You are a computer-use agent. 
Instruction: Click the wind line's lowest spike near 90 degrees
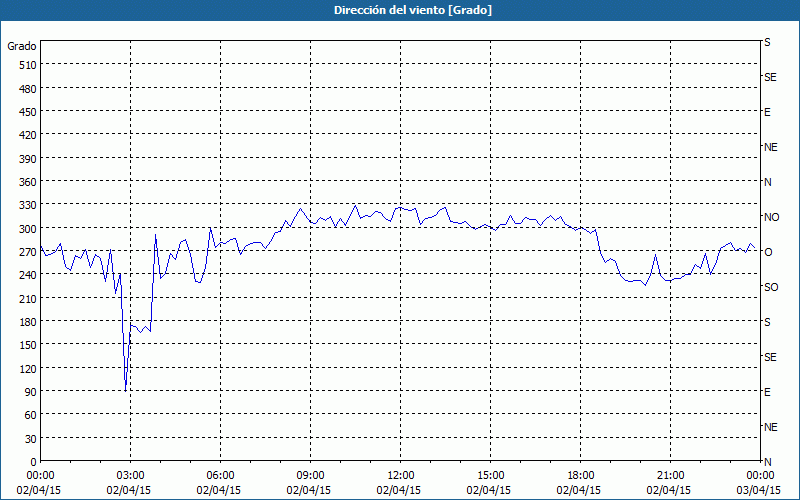pos(126,390)
